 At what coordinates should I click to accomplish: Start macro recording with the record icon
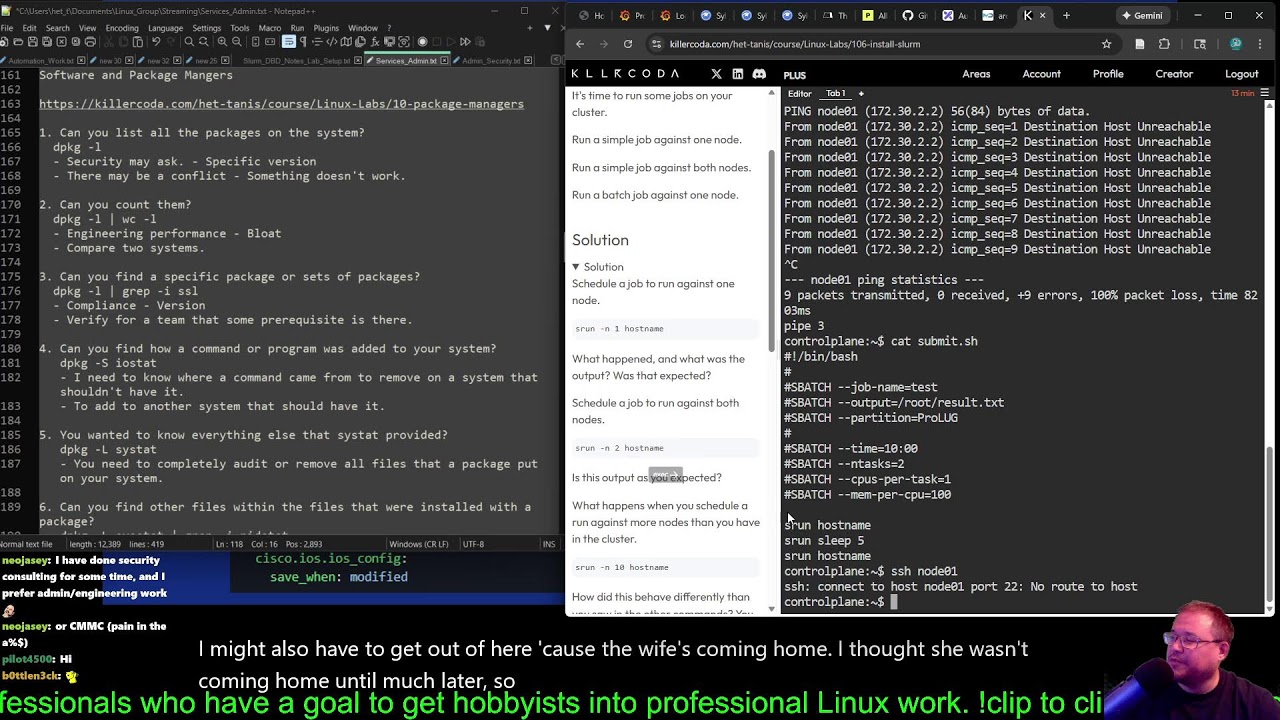(422, 42)
